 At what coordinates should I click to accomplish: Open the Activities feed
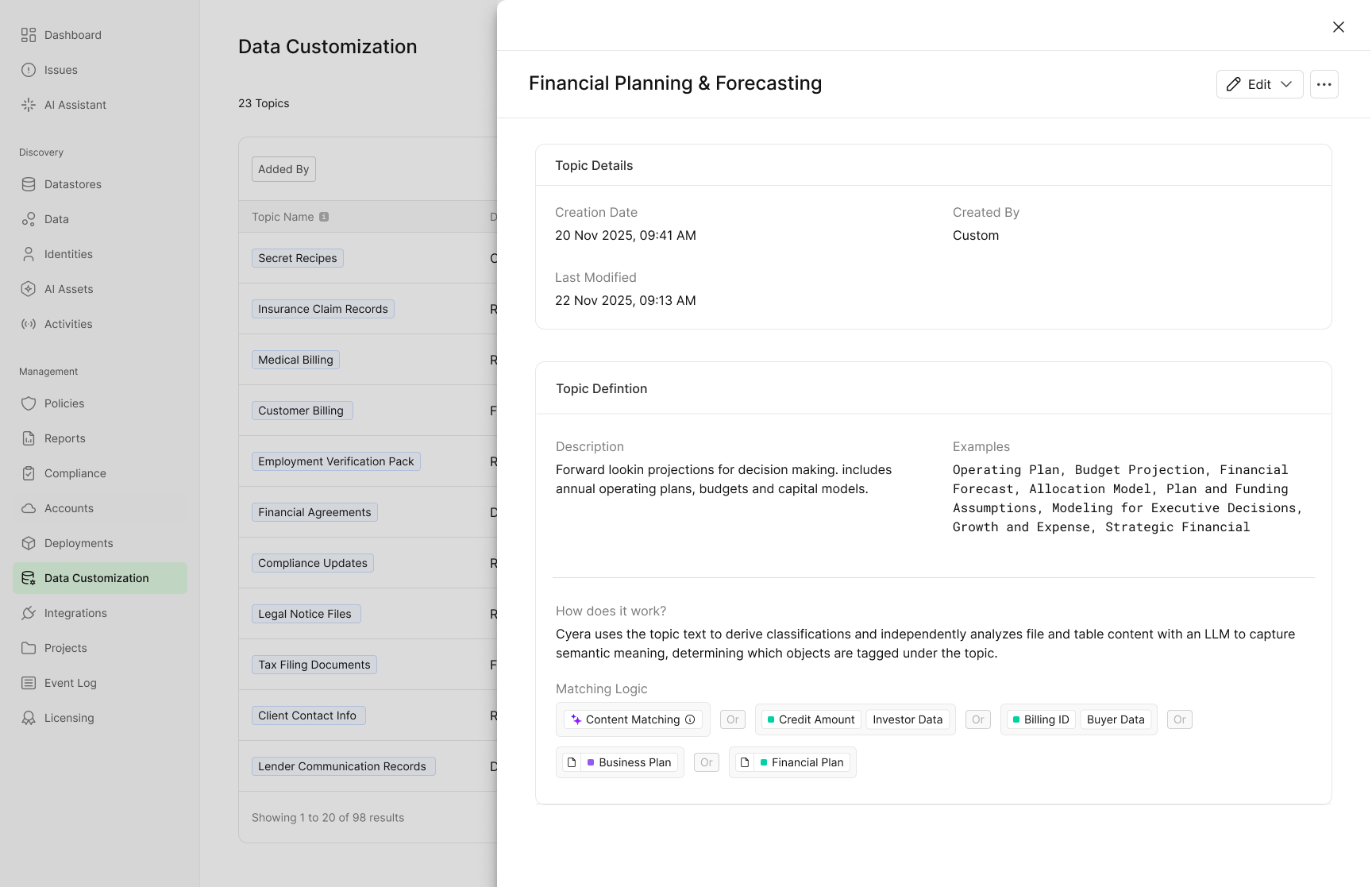[67, 323]
